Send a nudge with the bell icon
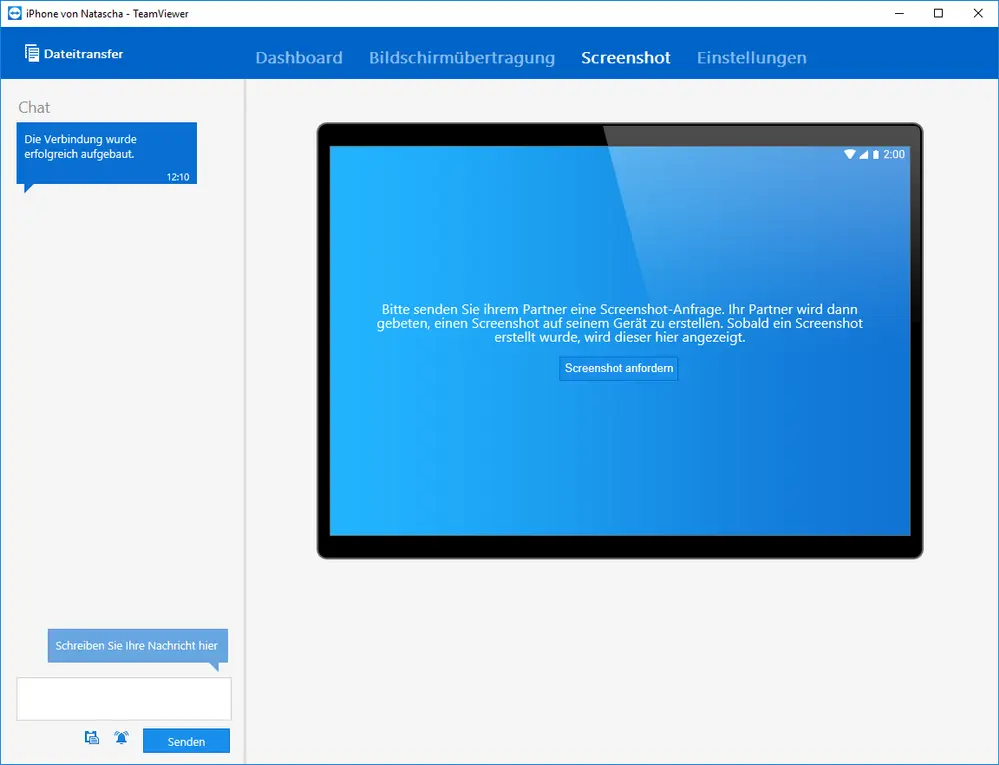The width and height of the screenshot is (999, 765). pos(121,738)
